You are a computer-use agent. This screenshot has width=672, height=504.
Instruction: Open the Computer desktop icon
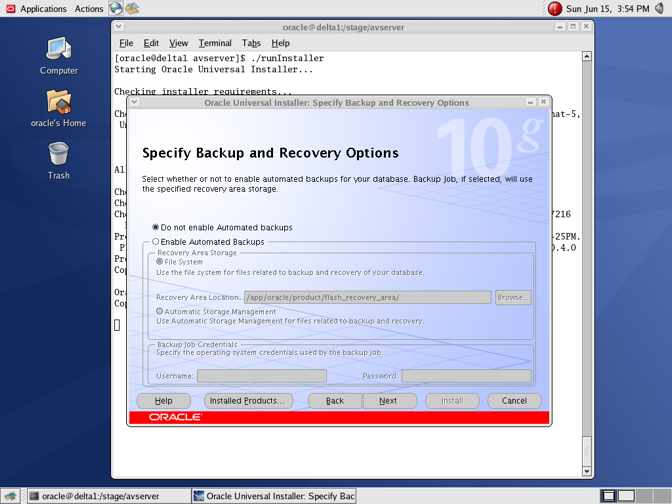pyautogui.click(x=58, y=56)
